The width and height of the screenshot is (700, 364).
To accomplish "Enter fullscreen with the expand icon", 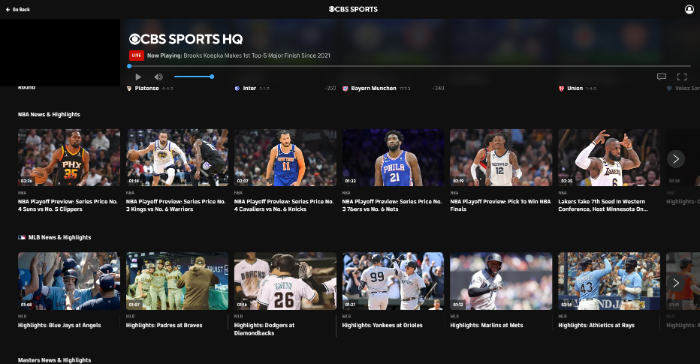I will coord(682,77).
